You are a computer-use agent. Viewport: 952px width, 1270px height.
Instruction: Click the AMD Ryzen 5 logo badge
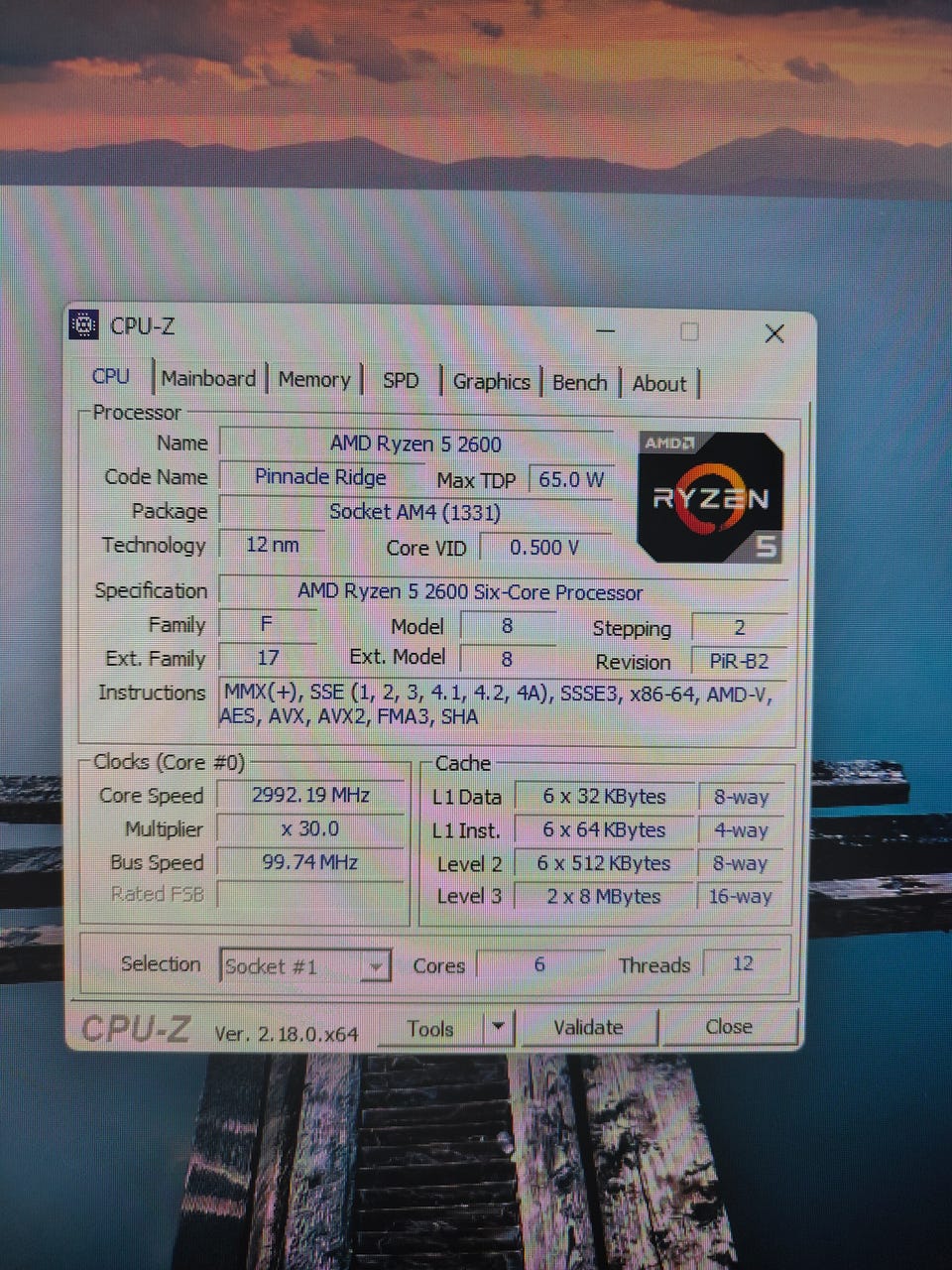[710, 498]
